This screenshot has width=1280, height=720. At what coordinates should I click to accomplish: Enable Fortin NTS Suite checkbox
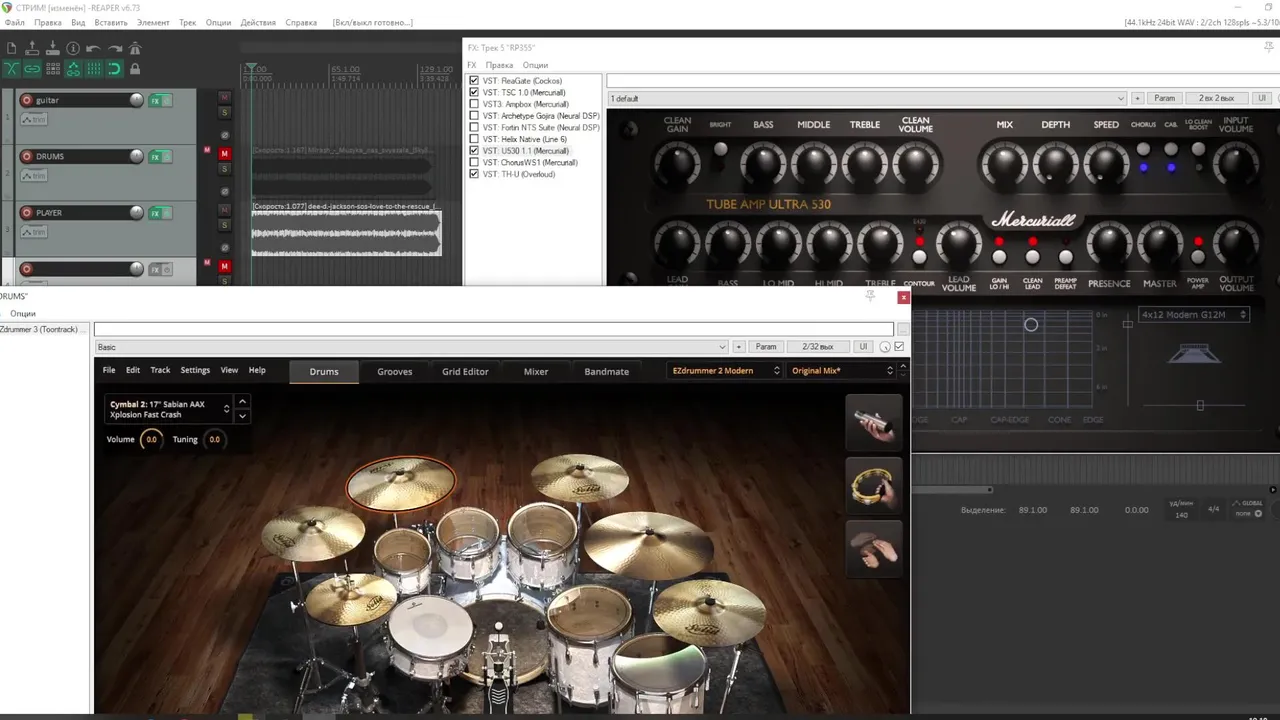point(474,127)
